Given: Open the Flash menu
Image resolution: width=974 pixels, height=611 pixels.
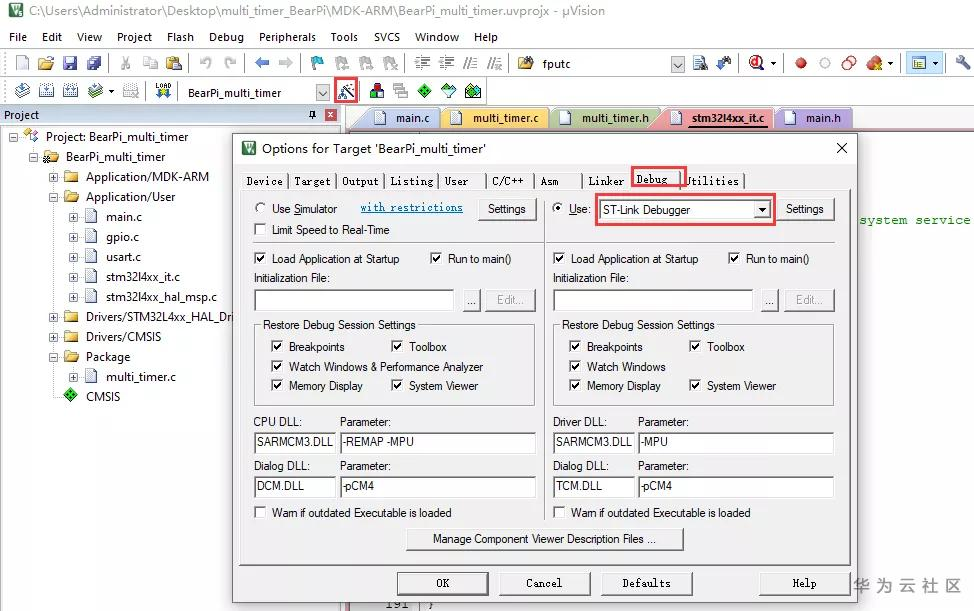Looking at the screenshot, I should tap(180, 37).
